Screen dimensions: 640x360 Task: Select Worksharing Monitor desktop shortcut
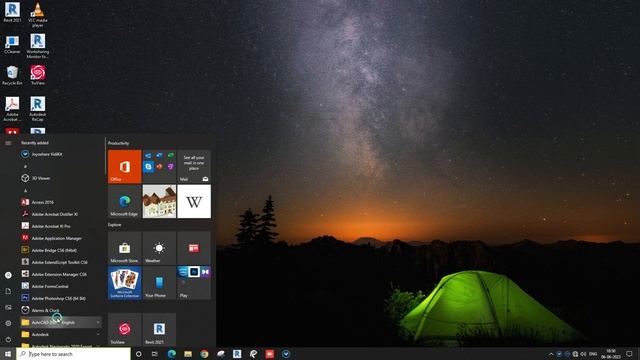[x=38, y=46]
